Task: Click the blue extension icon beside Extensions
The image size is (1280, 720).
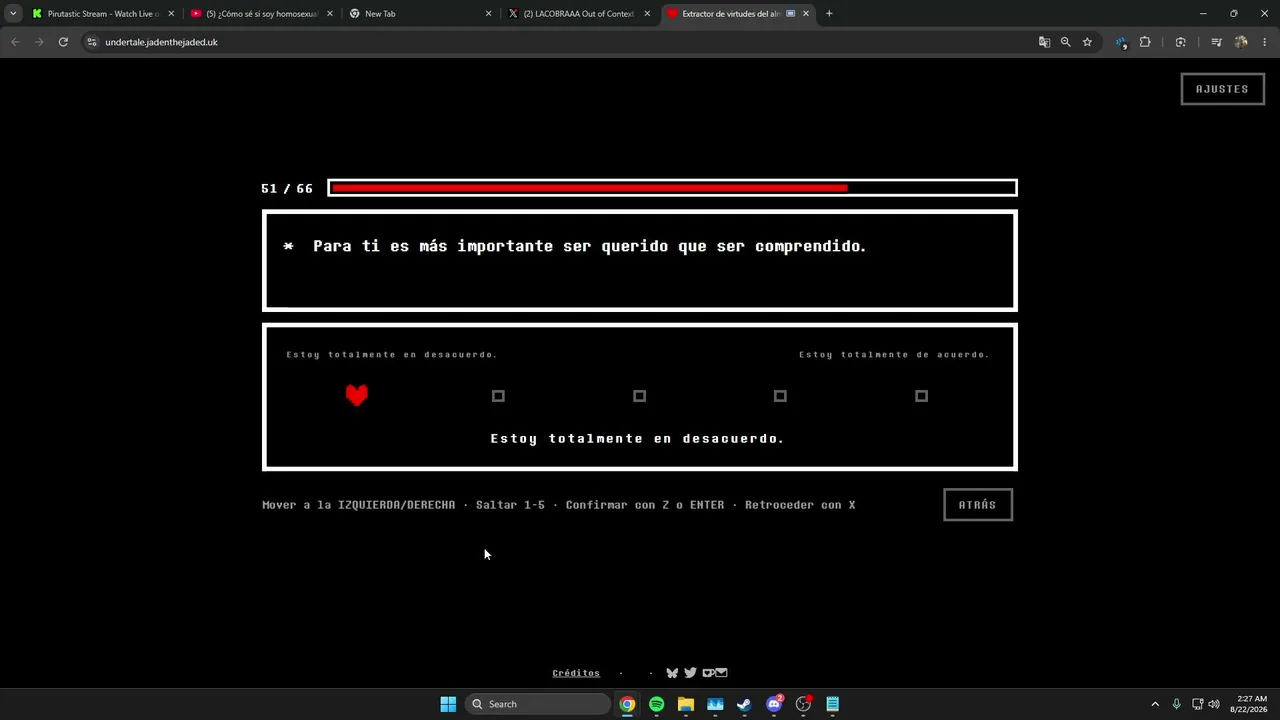Action: (1121, 42)
